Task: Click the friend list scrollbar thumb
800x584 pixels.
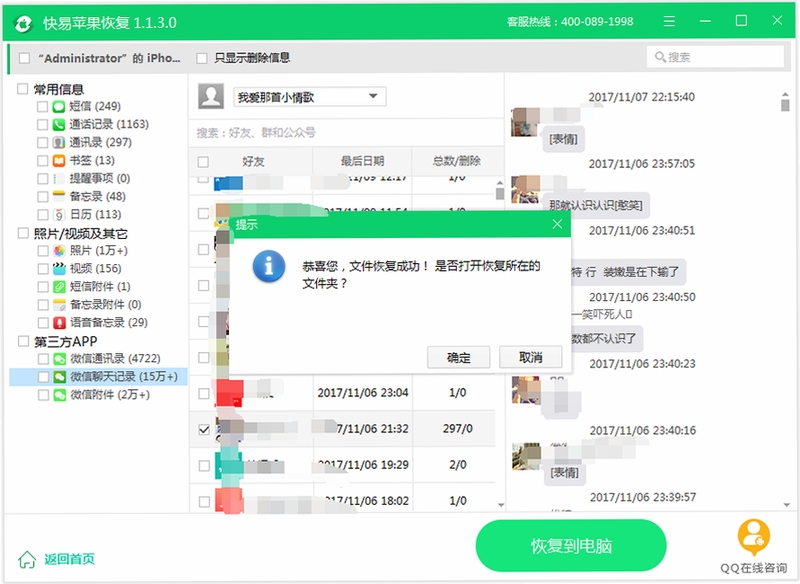Action: click(x=500, y=193)
